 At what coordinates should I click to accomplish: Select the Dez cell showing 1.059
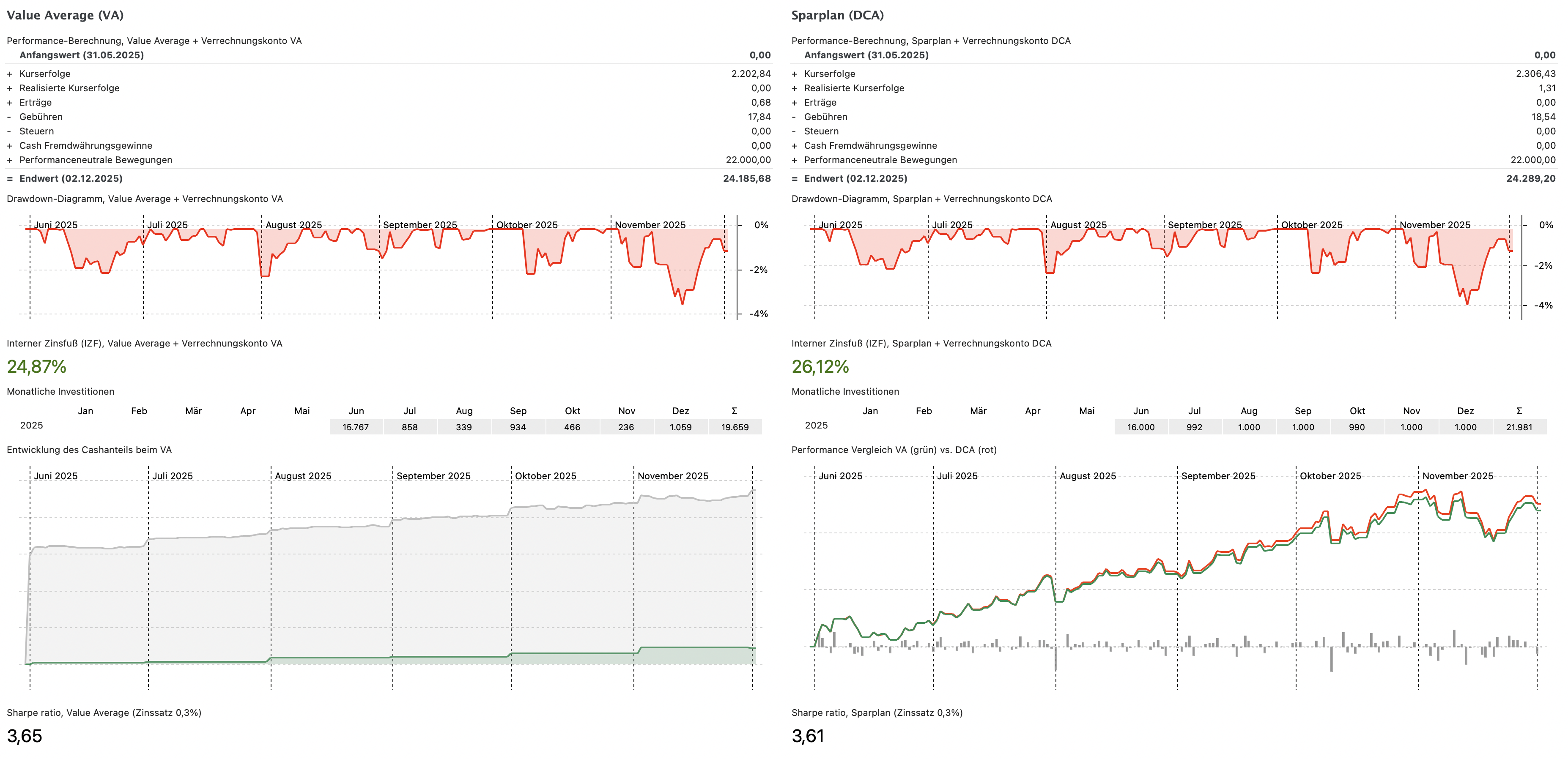tap(680, 428)
